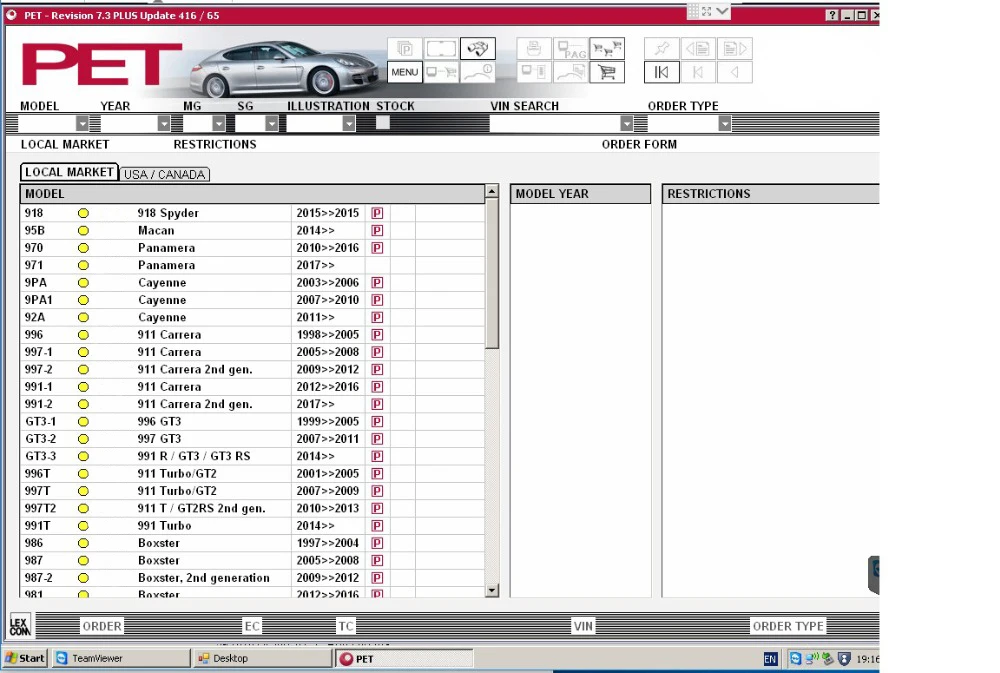Open the Windows Start menu
1000x673 pixels.
click(25, 658)
